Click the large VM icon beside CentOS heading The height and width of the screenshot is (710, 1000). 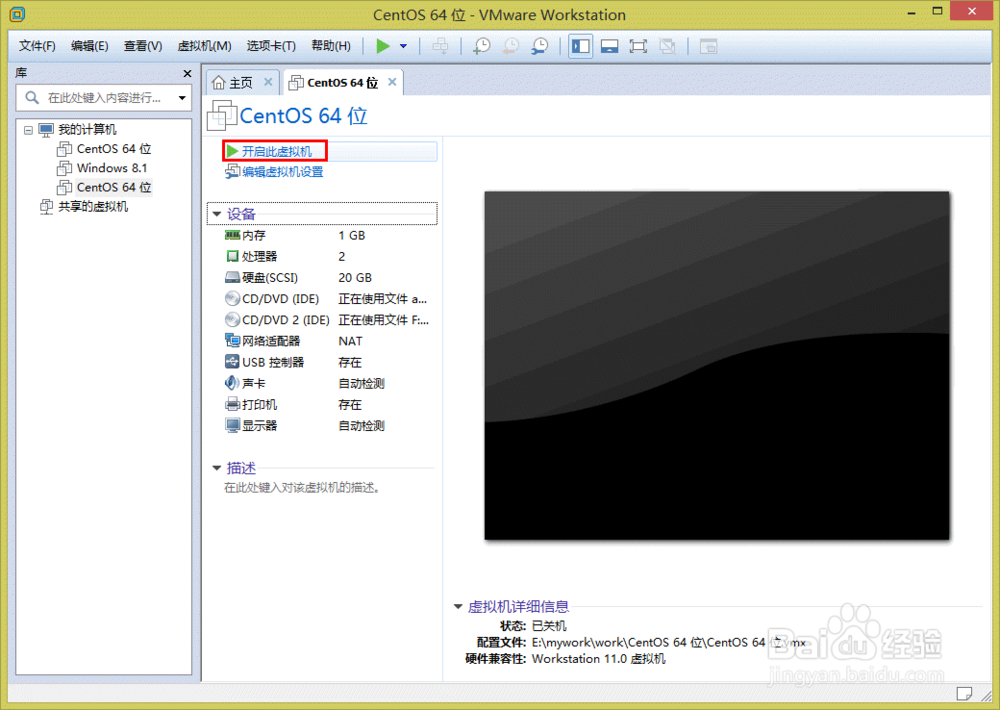click(x=222, y=115)
